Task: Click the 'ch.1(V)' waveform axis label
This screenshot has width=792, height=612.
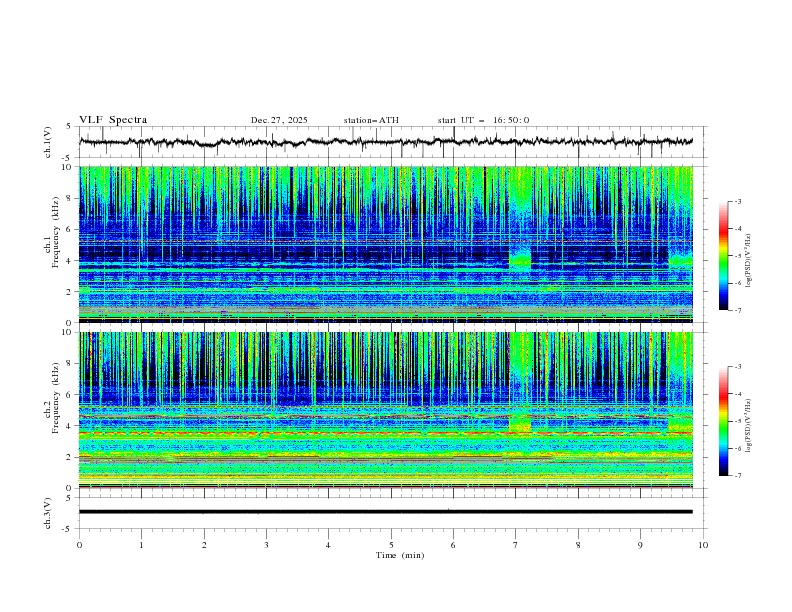Action: (48, 142)
